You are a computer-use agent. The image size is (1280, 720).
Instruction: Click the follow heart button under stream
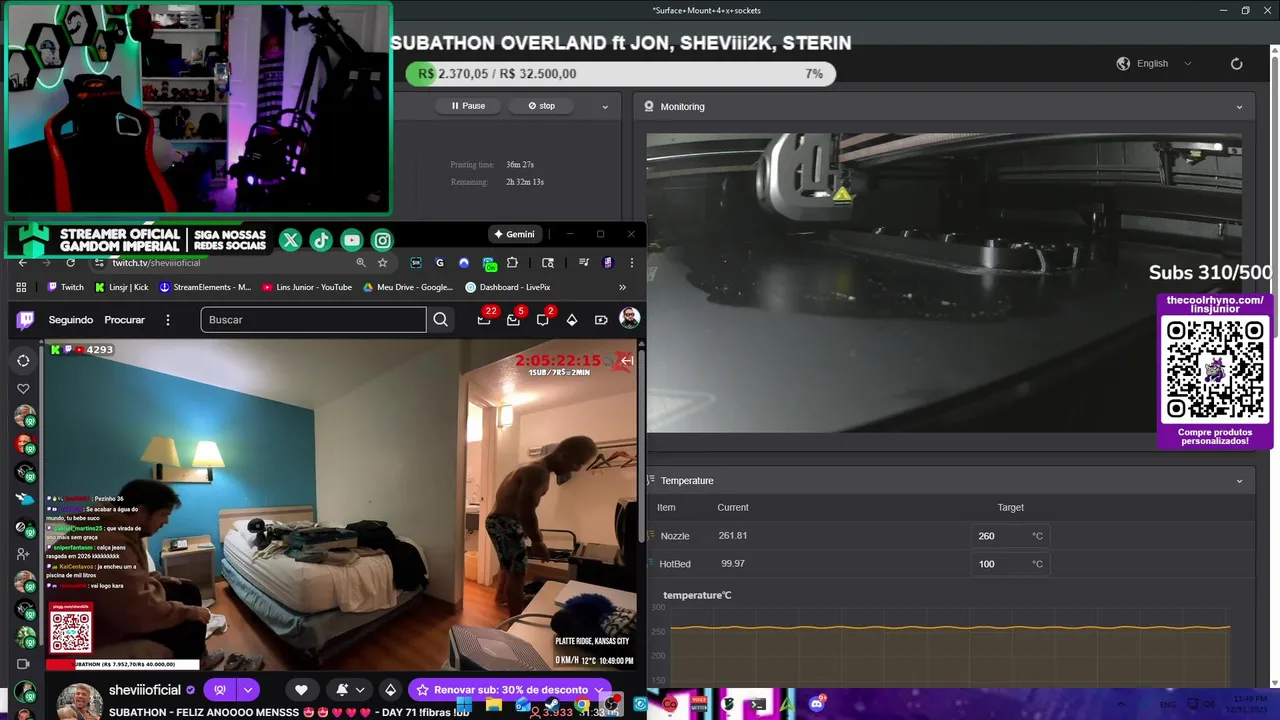click(x=301, y=690)
